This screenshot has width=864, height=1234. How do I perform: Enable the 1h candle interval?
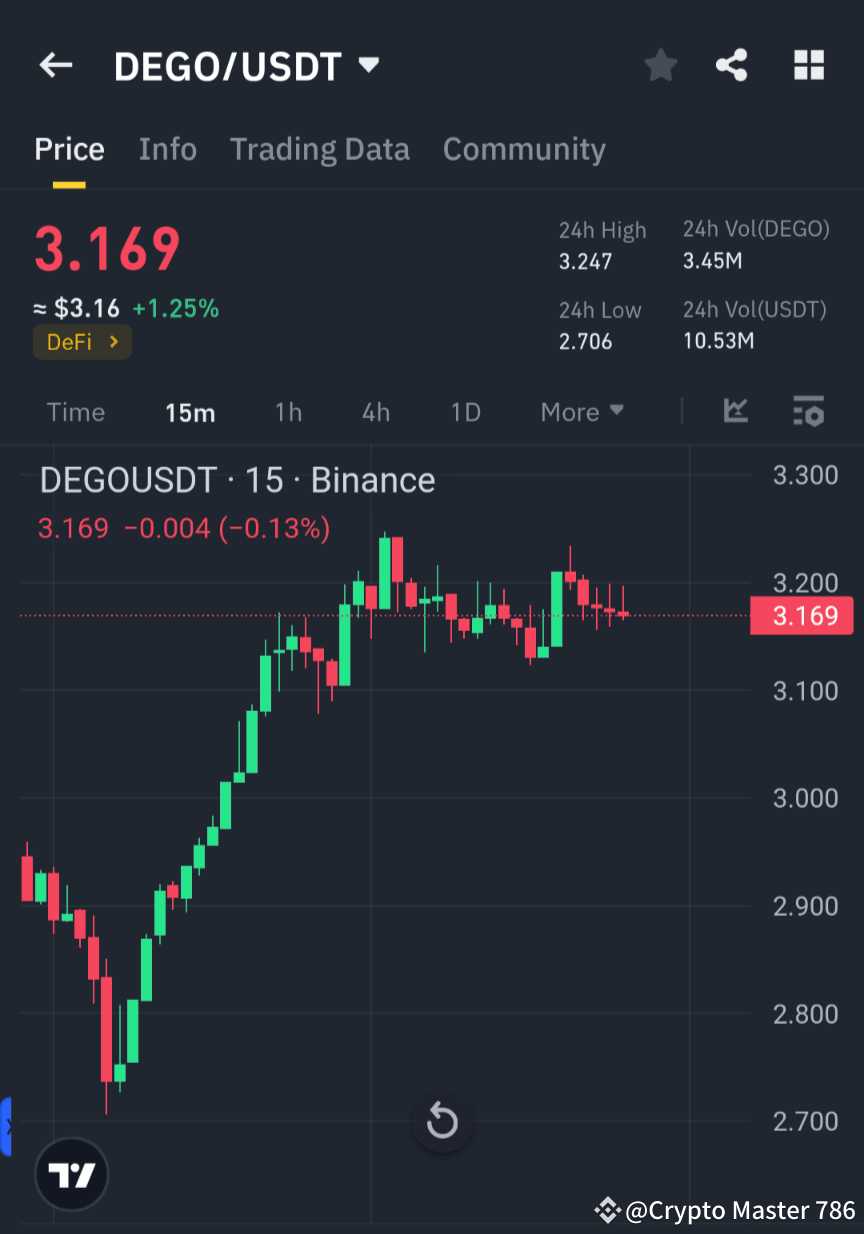point(288,411)
